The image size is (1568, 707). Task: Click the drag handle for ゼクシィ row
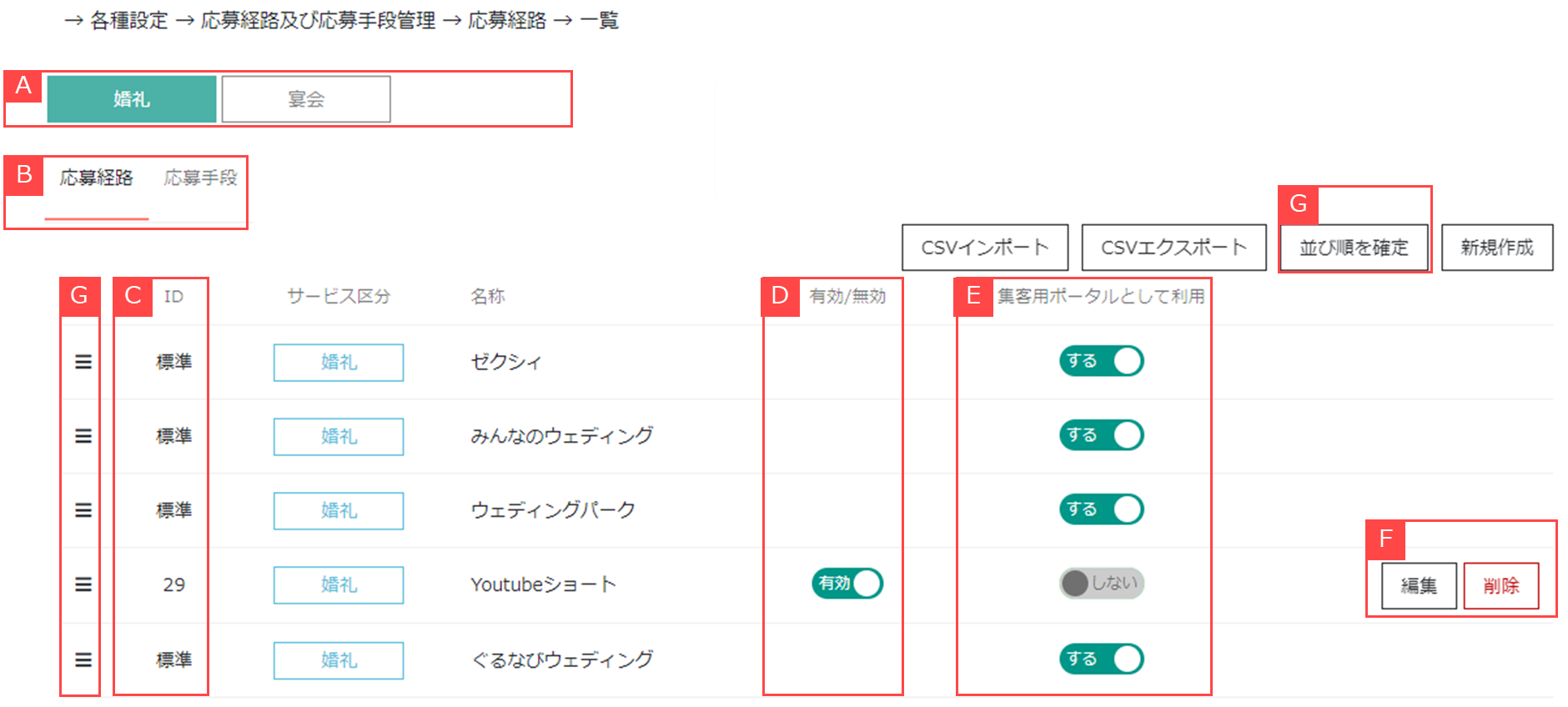click(83, 362)
